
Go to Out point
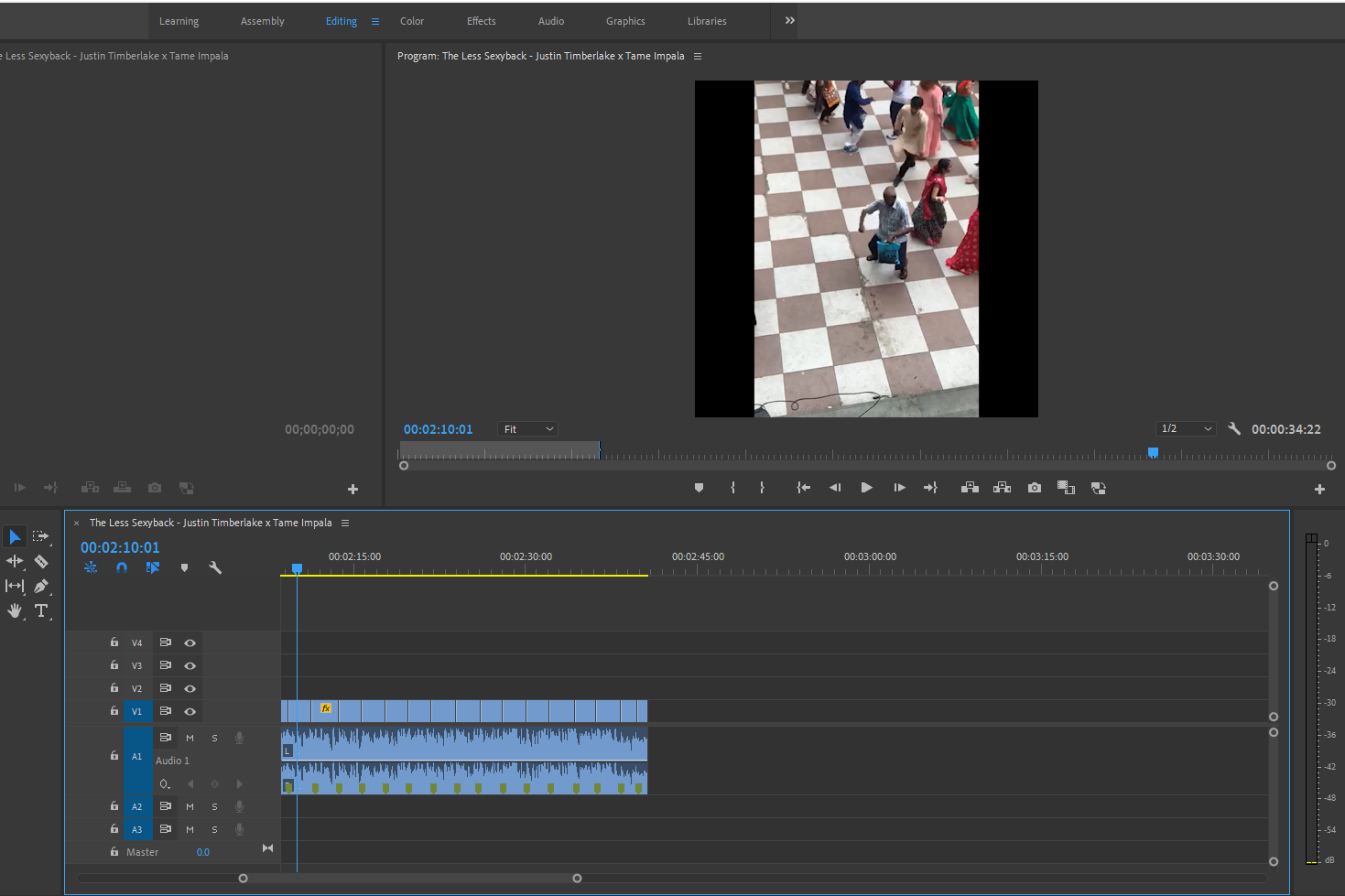(x=930, y=488)
